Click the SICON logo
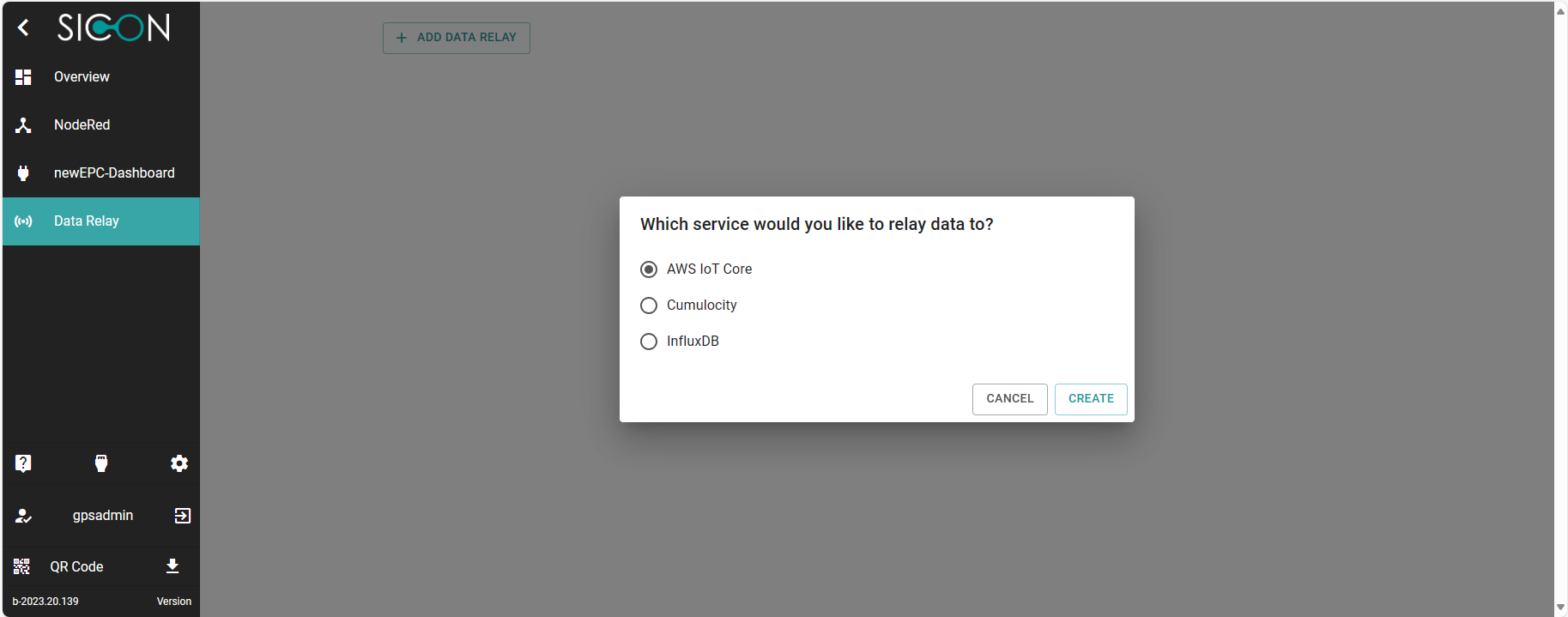This screenshot has width=1568, height=617. click(113, 28)
